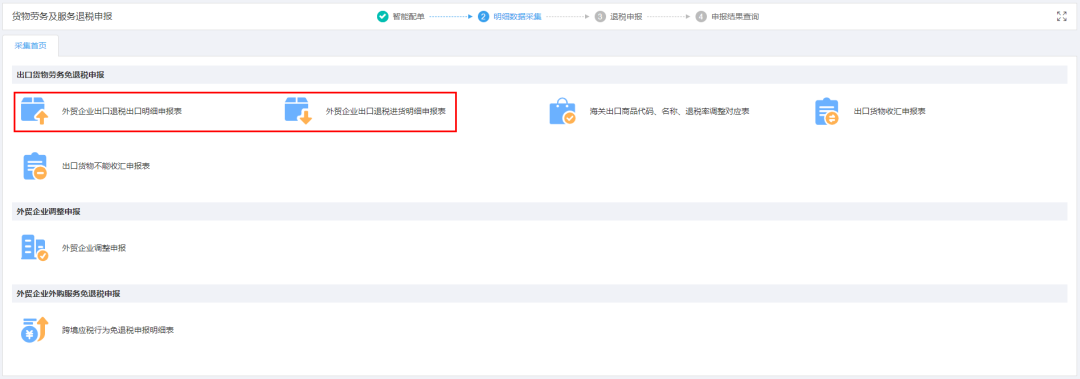Select the 退税申报 step label
Viewport: 1080px width, 379px height.
(626, 17)
